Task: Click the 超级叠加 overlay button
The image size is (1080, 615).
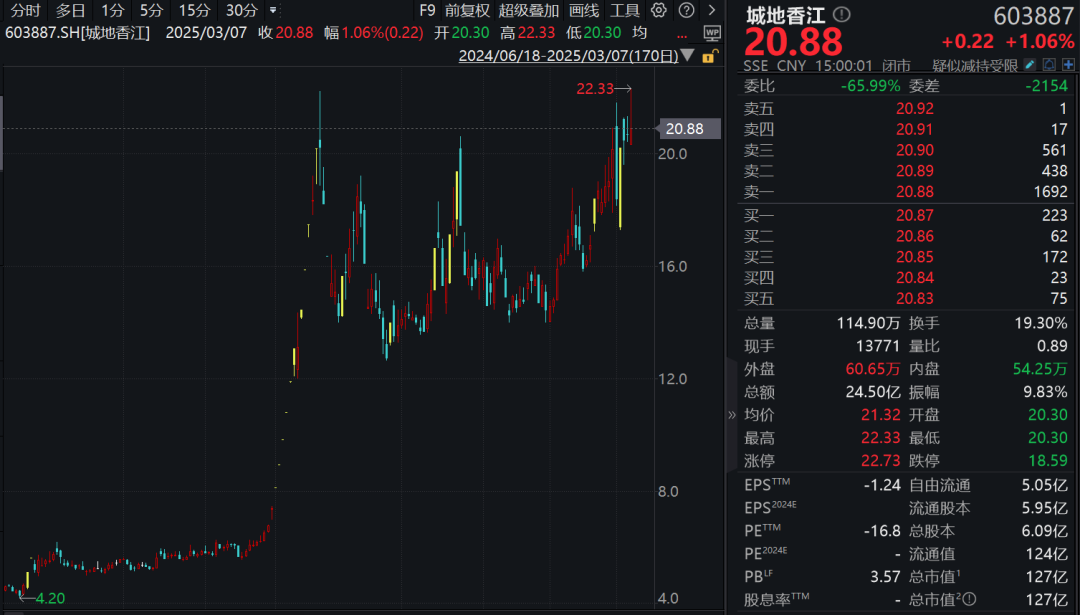Action: [529, 10]
